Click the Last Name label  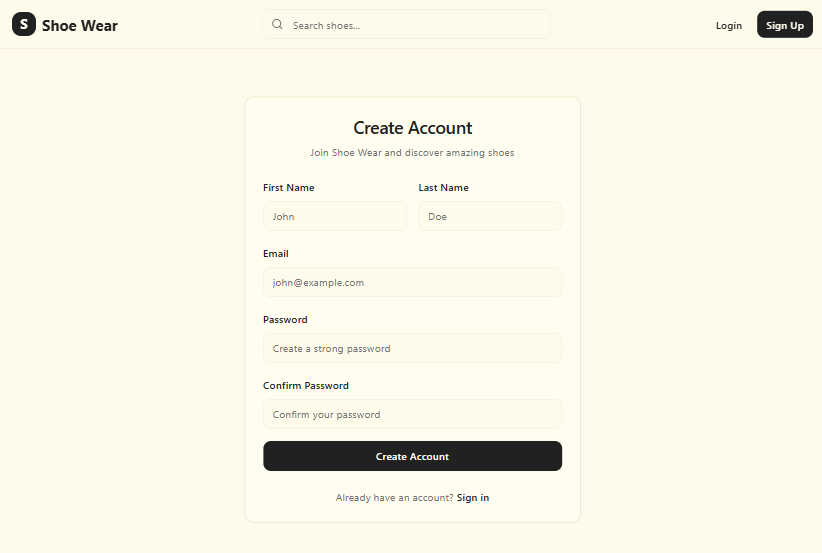[x=443, y=188]
